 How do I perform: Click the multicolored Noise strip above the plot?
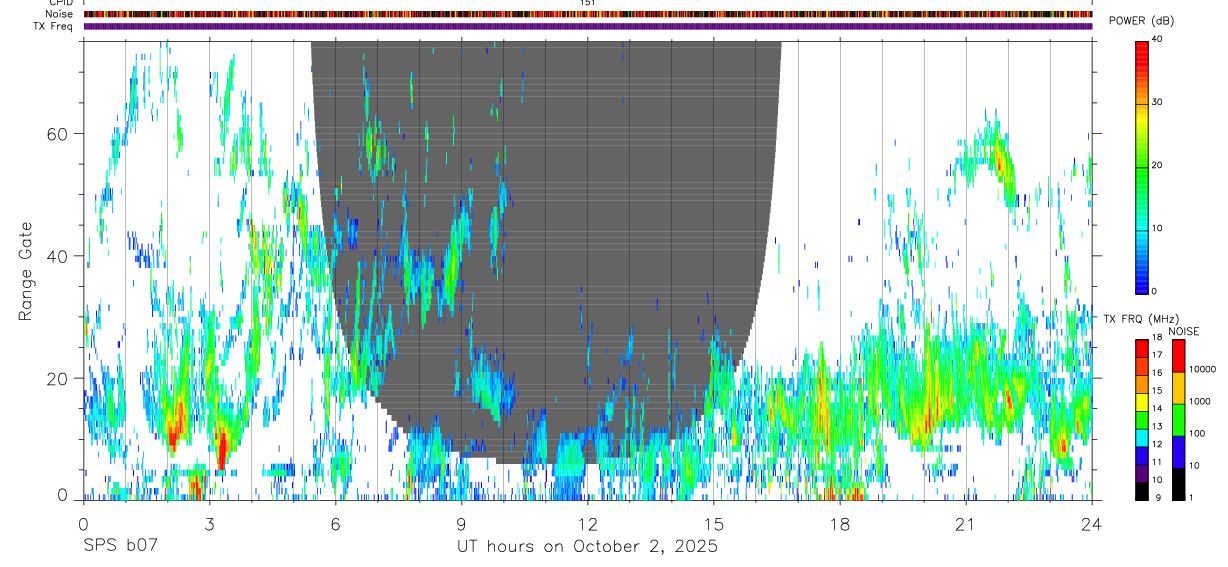coord(588,14)
